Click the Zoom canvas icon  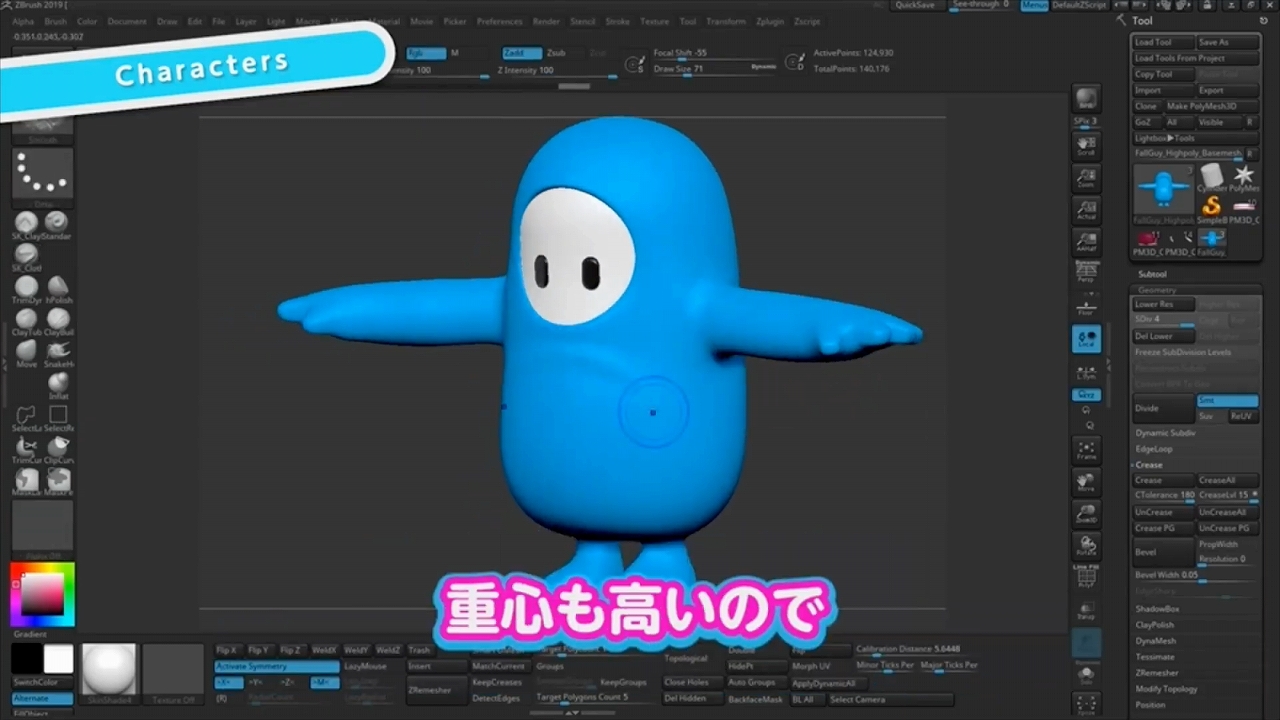(x=1086, y=178)
